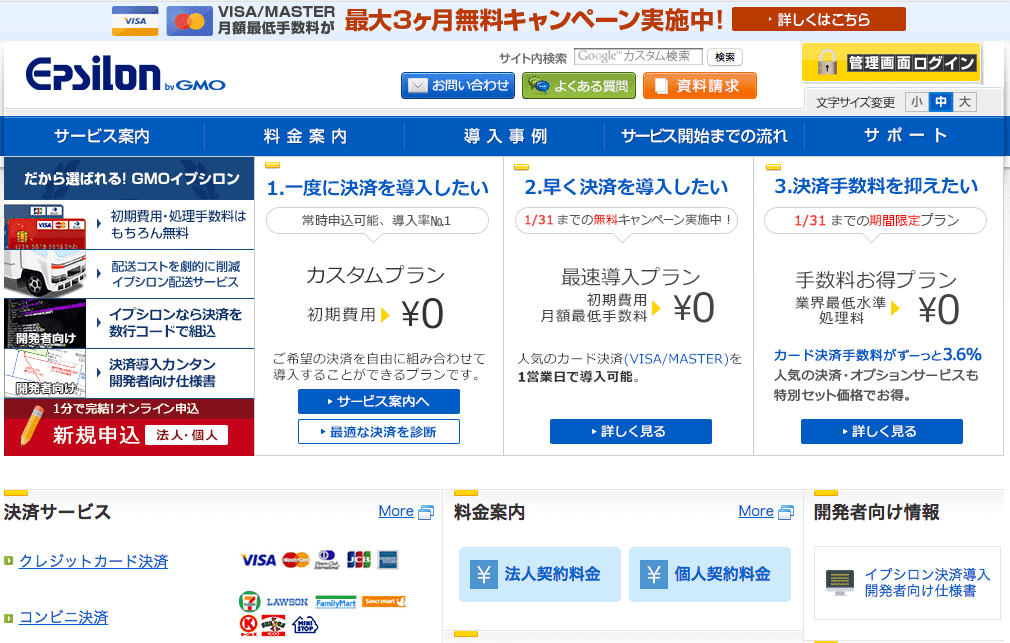The image size is (1010, 643).
Task: Click the new-window icon beside 決済サービス More
Action: (x=426, y=512)
